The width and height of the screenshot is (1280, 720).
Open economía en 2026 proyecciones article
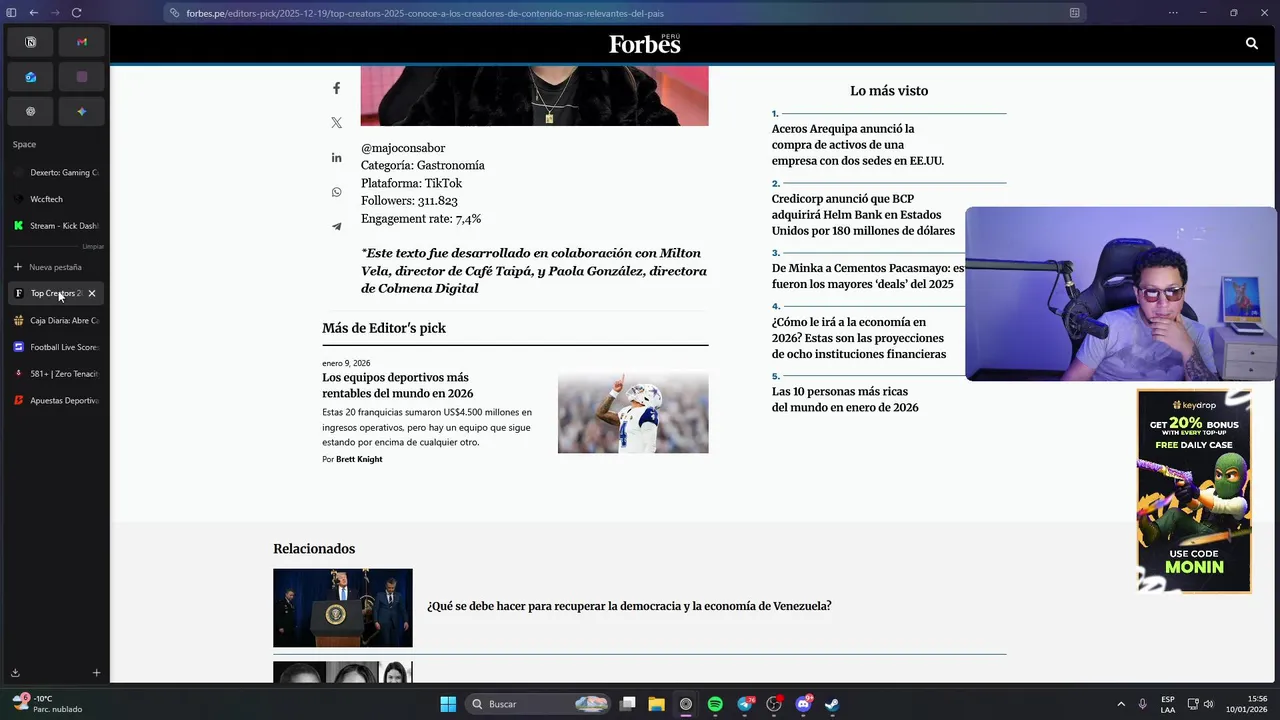(858, 338)
